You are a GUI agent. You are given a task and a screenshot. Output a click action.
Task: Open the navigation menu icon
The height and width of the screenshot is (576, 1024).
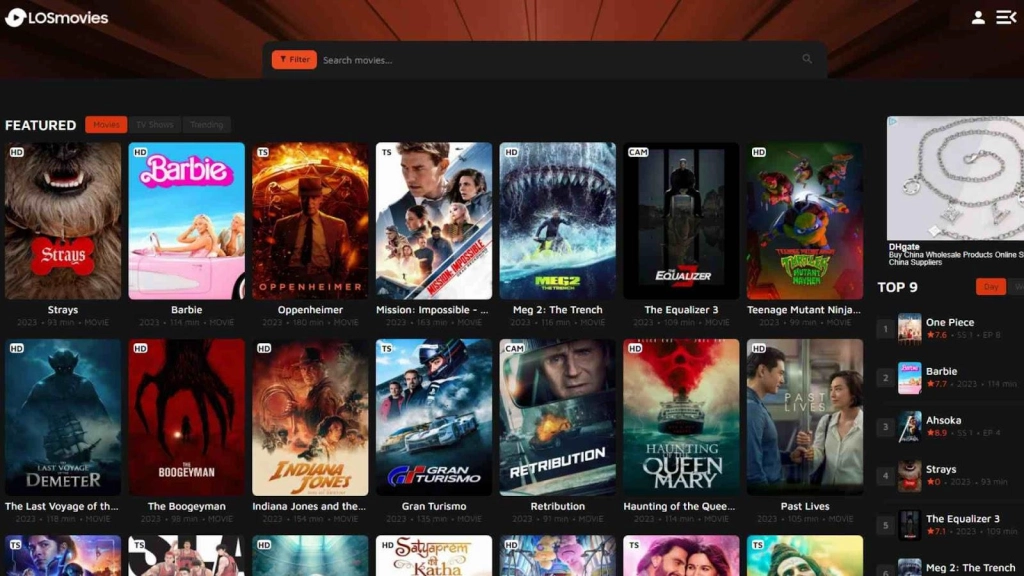coord(1006,16)
